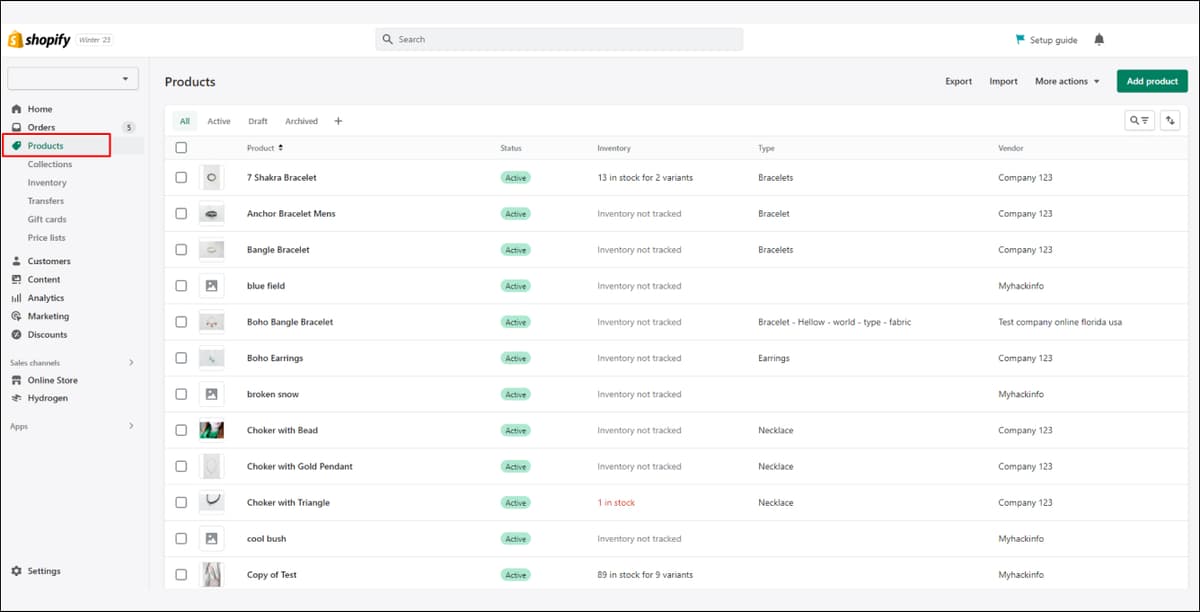The height and width of the screenshot is (612, 1200).
Task: Select the cool bush checkbox
Action: (x=181, y=538)
